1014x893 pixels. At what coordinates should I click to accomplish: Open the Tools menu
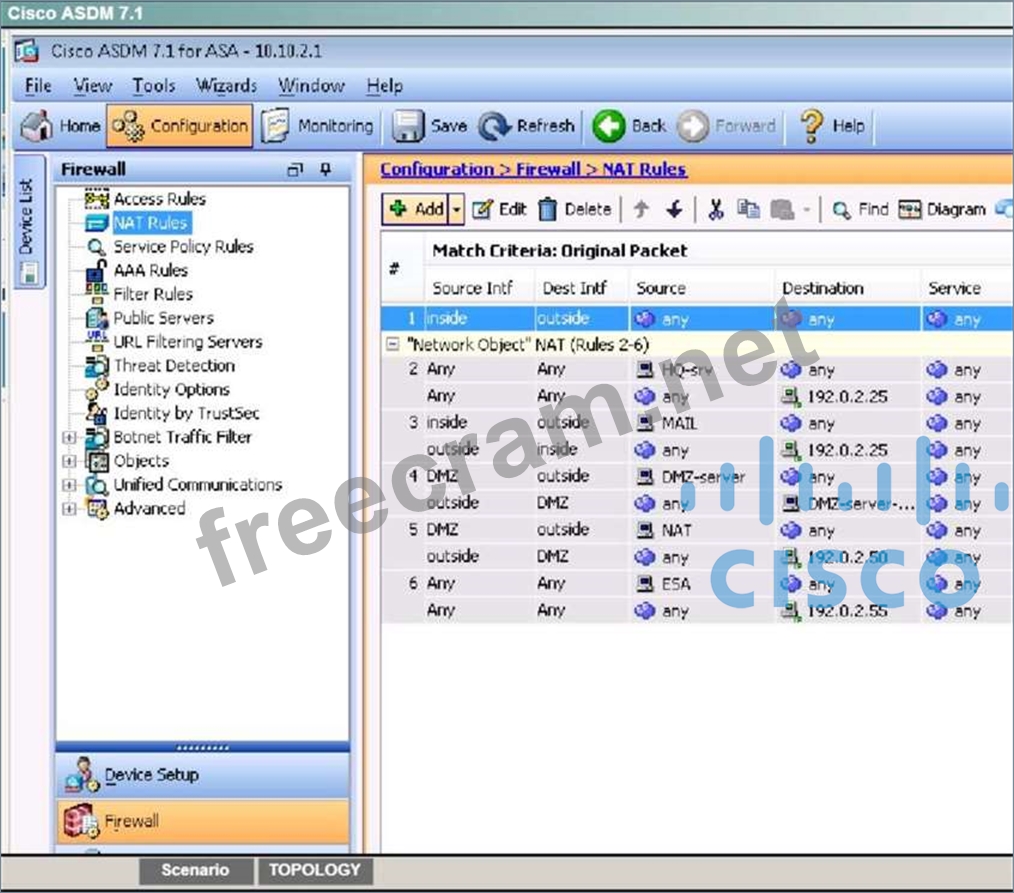153,86
